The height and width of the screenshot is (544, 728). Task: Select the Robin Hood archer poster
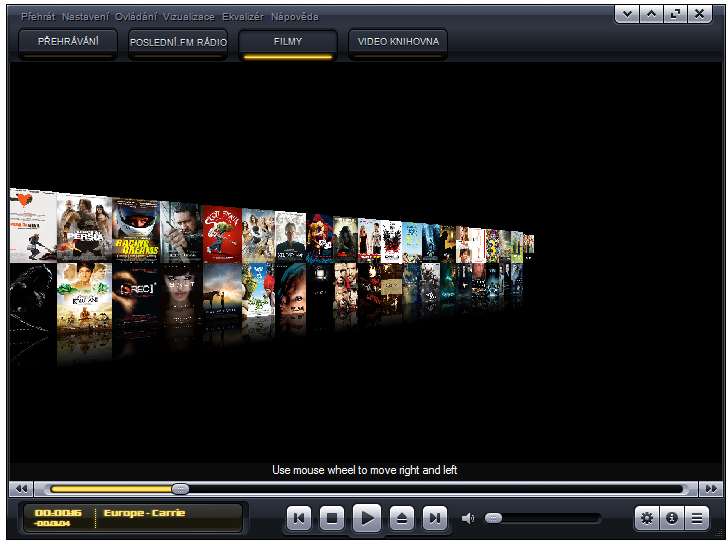pyautogui.click(x=181, y=233)
